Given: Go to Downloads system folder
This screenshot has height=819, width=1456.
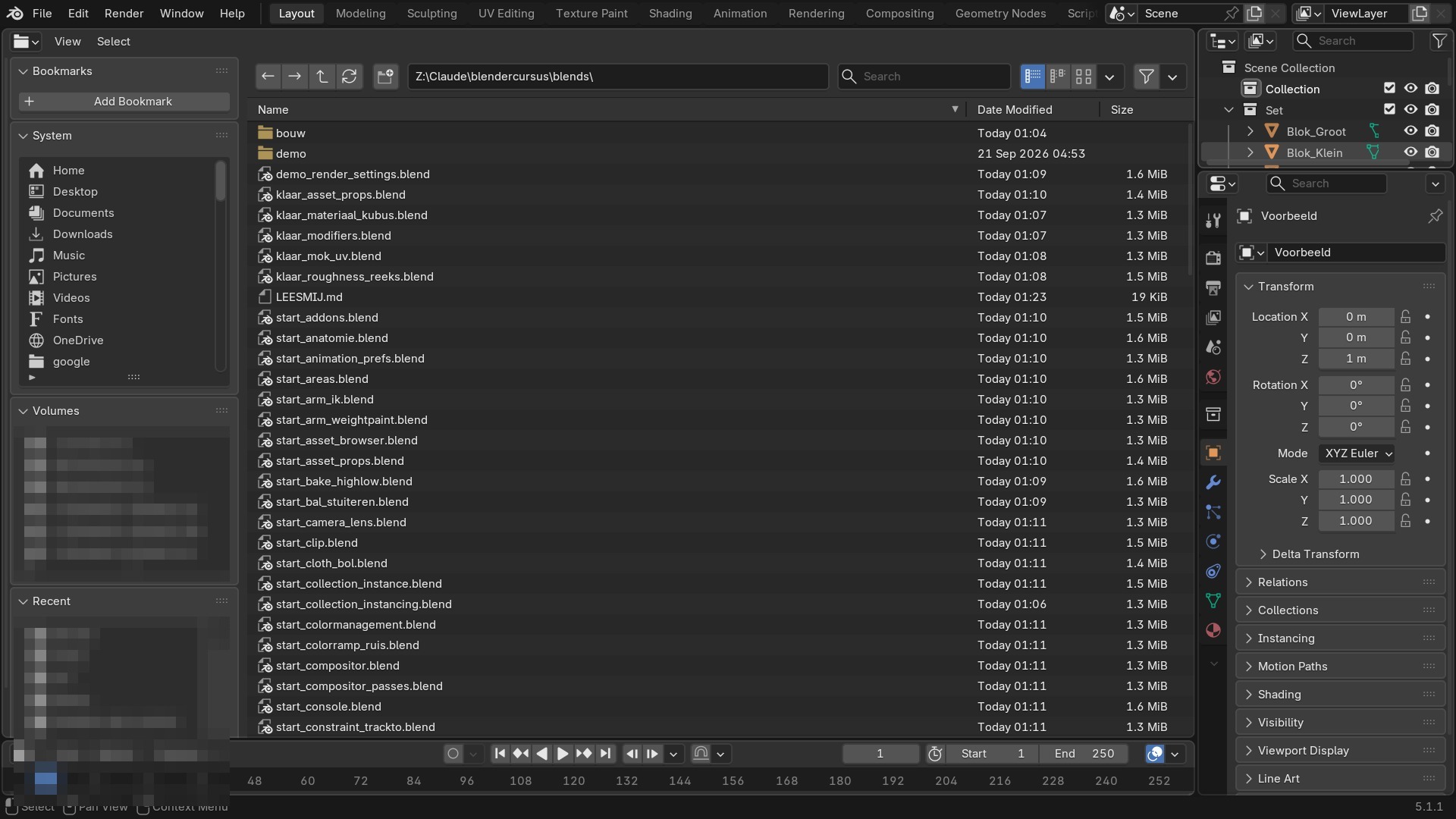Looking at the screenshot, I should [83, 234].
